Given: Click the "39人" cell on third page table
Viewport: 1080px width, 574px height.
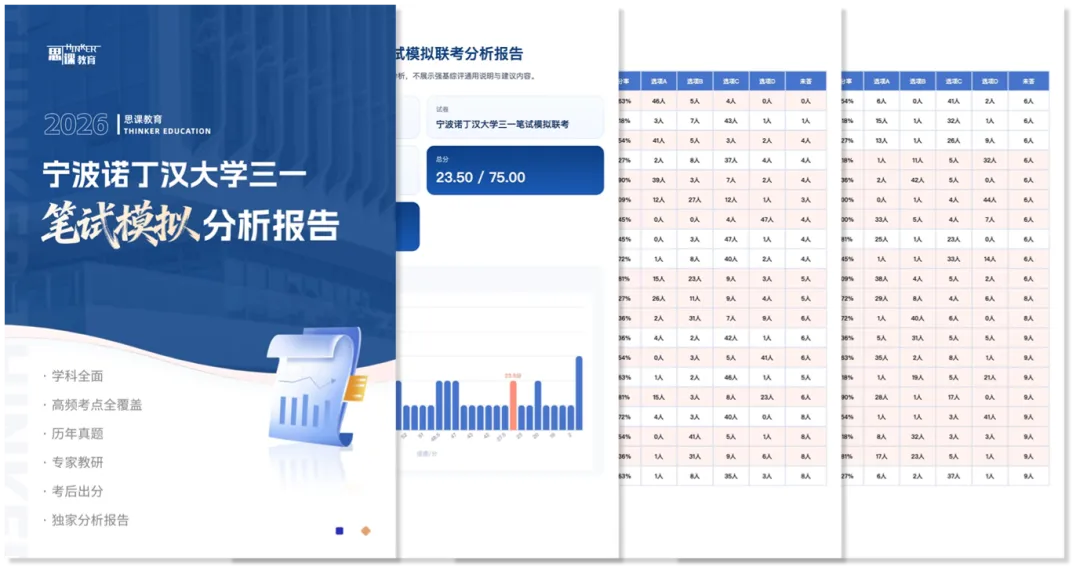Looking at the screenshot, I should click(658, 180).
